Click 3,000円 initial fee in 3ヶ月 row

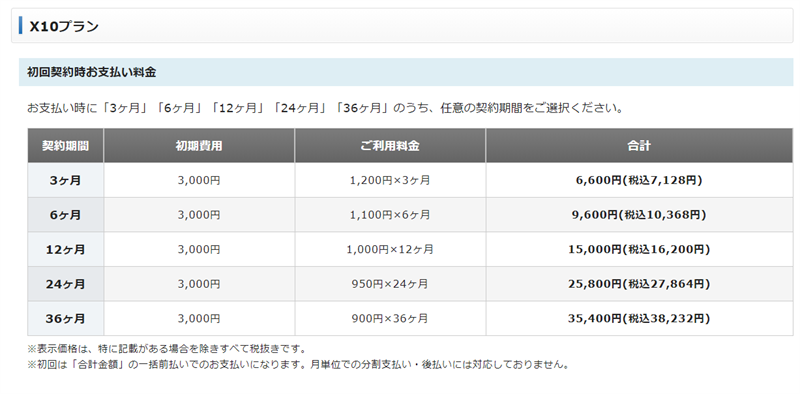pyautogui.click(x=199, y=180)
